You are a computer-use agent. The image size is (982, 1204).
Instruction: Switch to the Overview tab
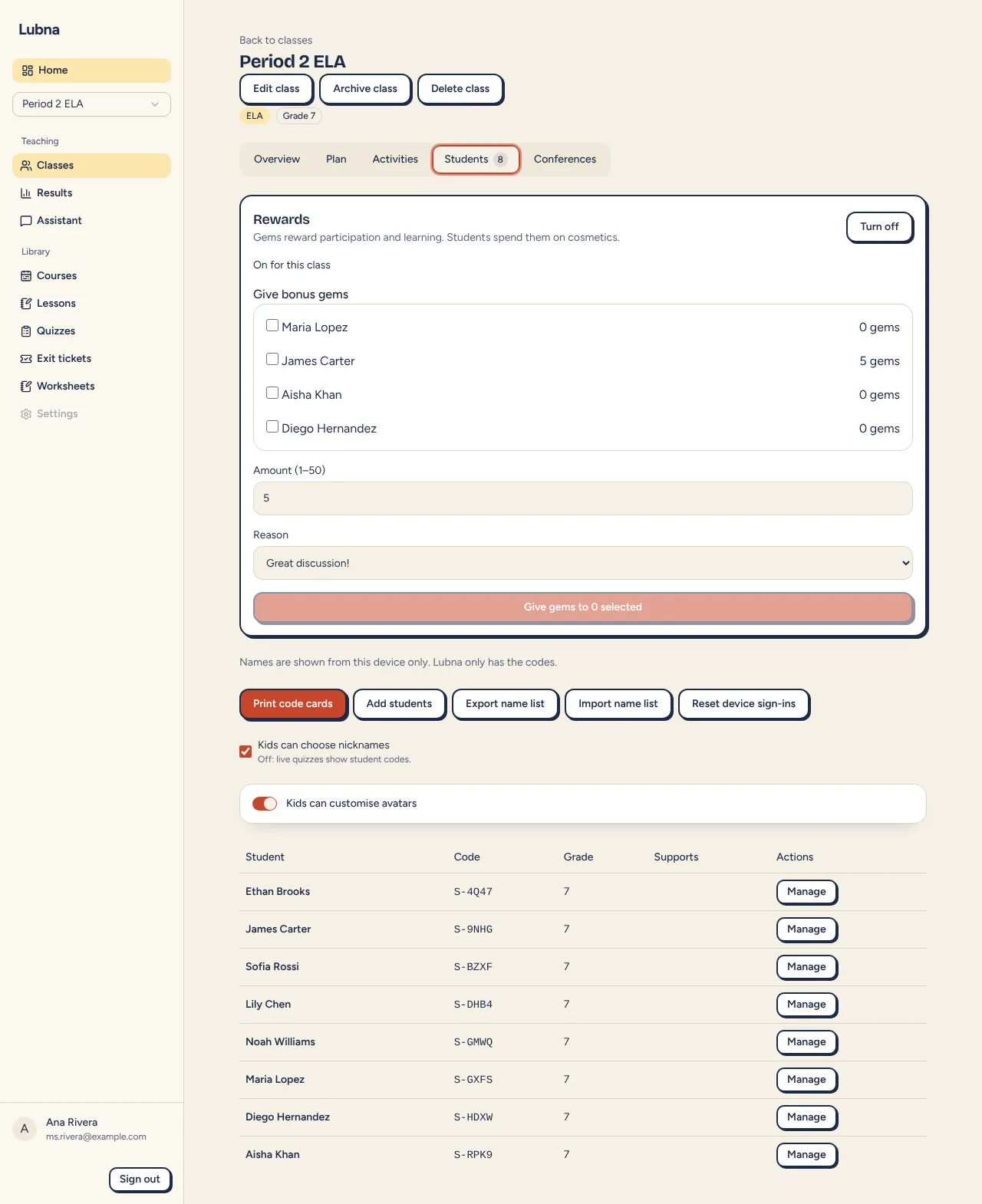click(277, 160)
